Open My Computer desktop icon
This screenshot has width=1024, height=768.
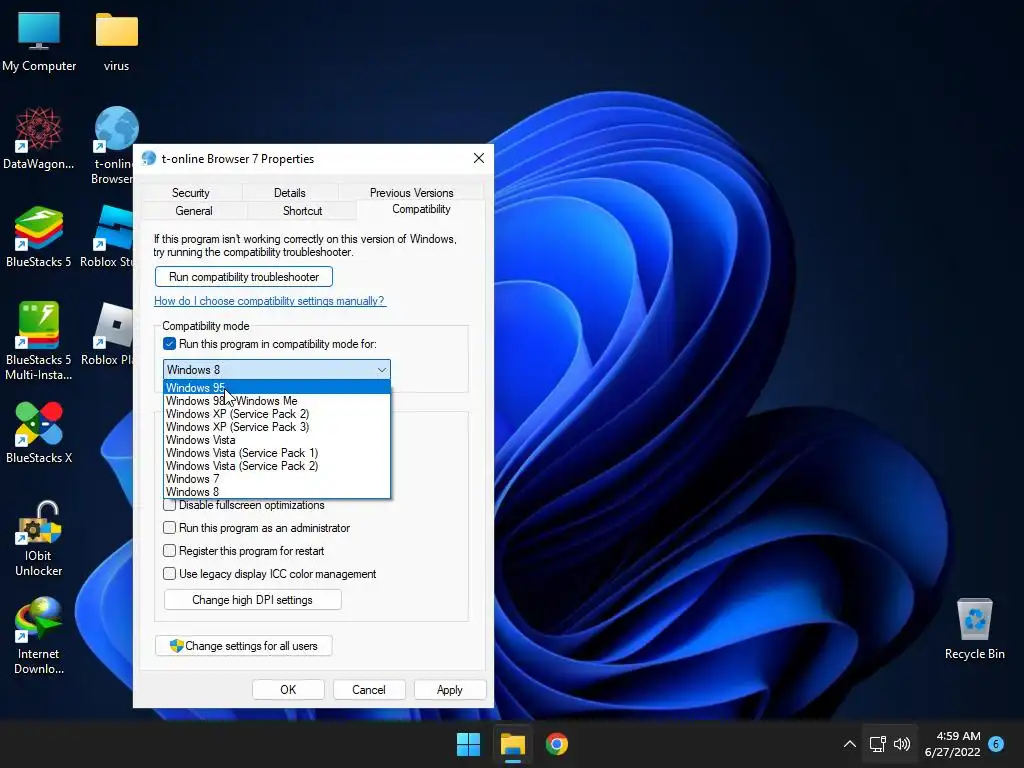click(x=39, y=40)
